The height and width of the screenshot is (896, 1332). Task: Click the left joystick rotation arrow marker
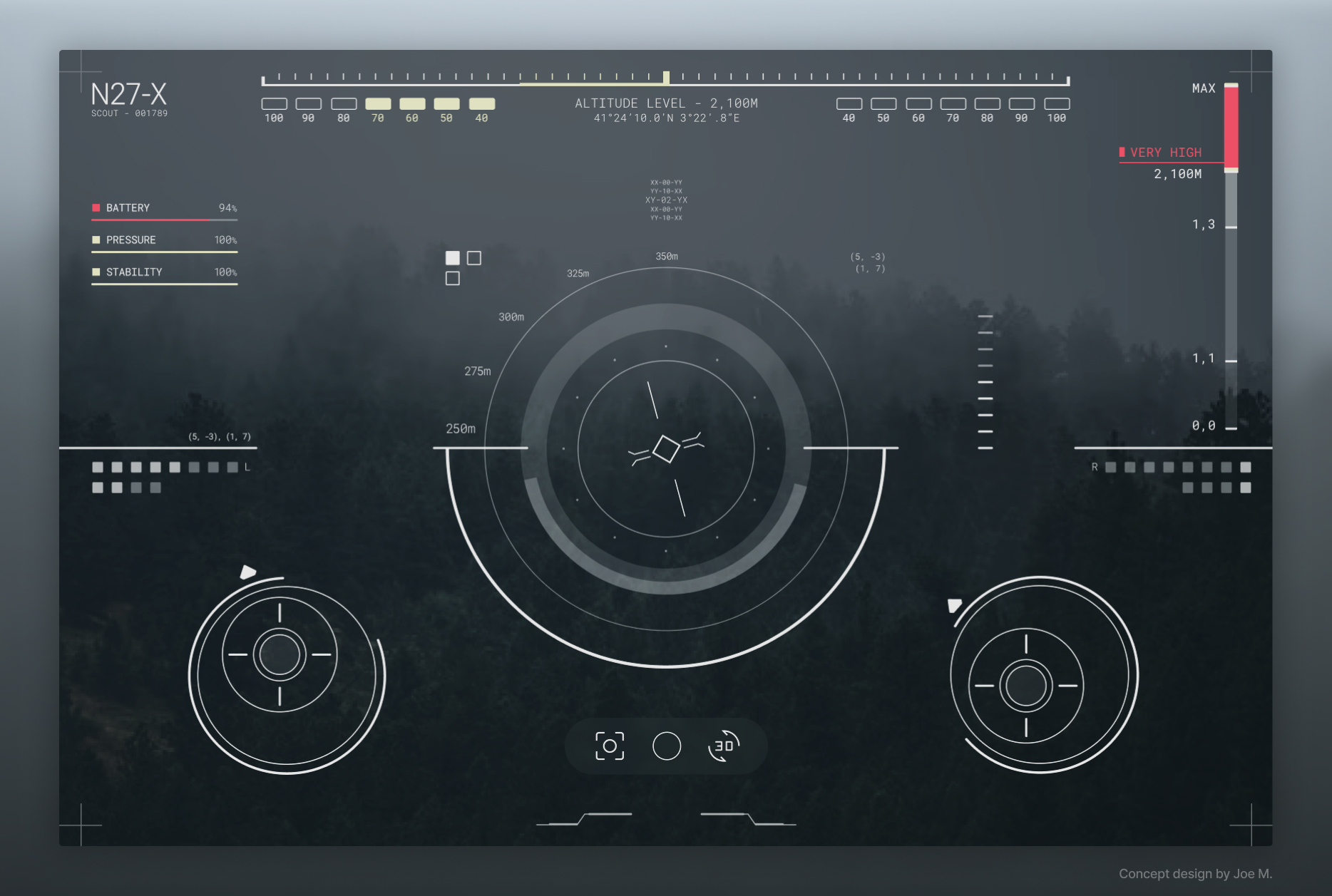tap(247, 572)
